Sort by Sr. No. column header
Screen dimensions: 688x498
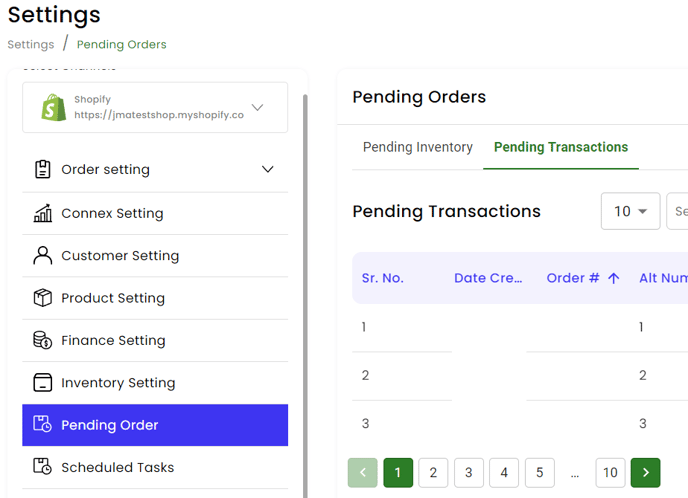tap(383, 278)
